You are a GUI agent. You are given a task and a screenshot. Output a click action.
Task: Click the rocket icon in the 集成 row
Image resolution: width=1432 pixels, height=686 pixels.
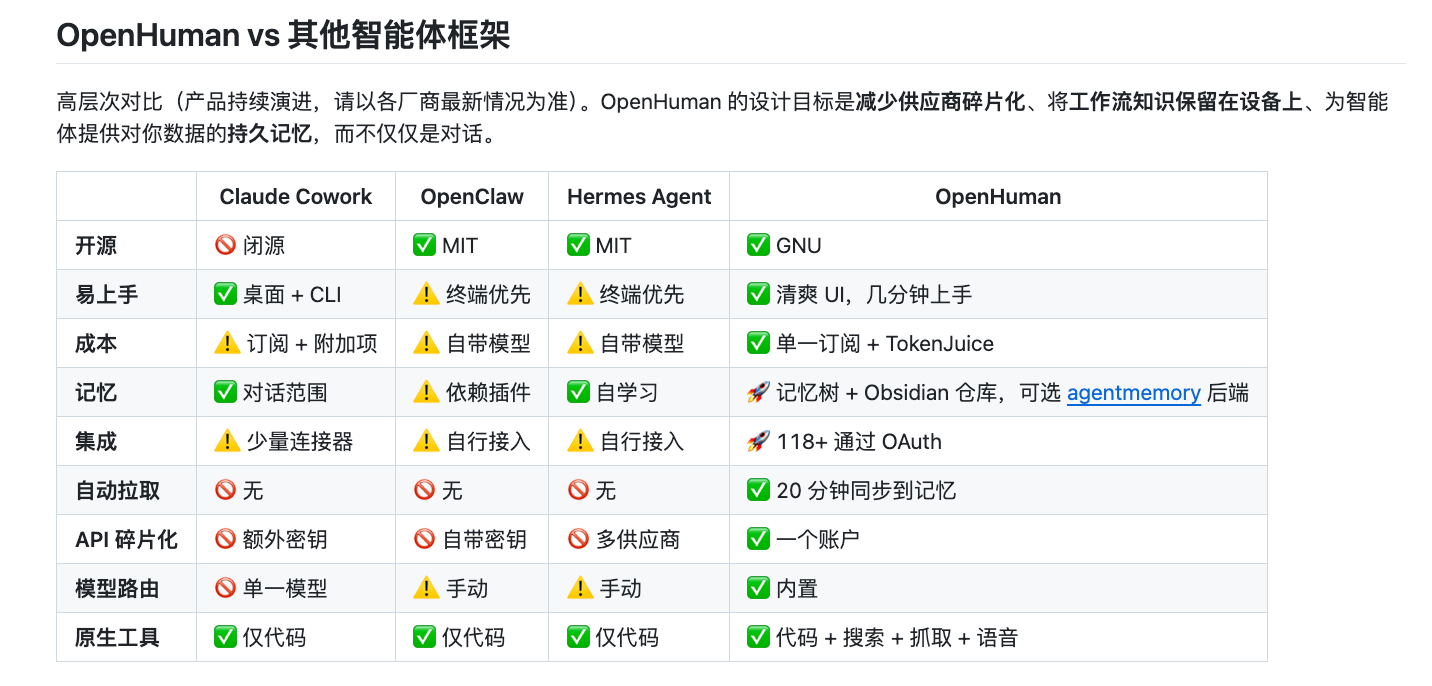tap(758, 442)
